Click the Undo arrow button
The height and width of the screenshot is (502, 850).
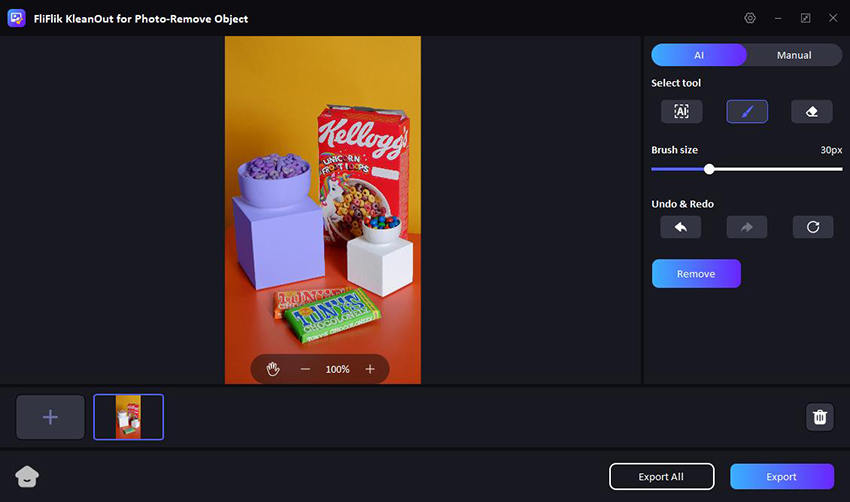tap(681, 227)
